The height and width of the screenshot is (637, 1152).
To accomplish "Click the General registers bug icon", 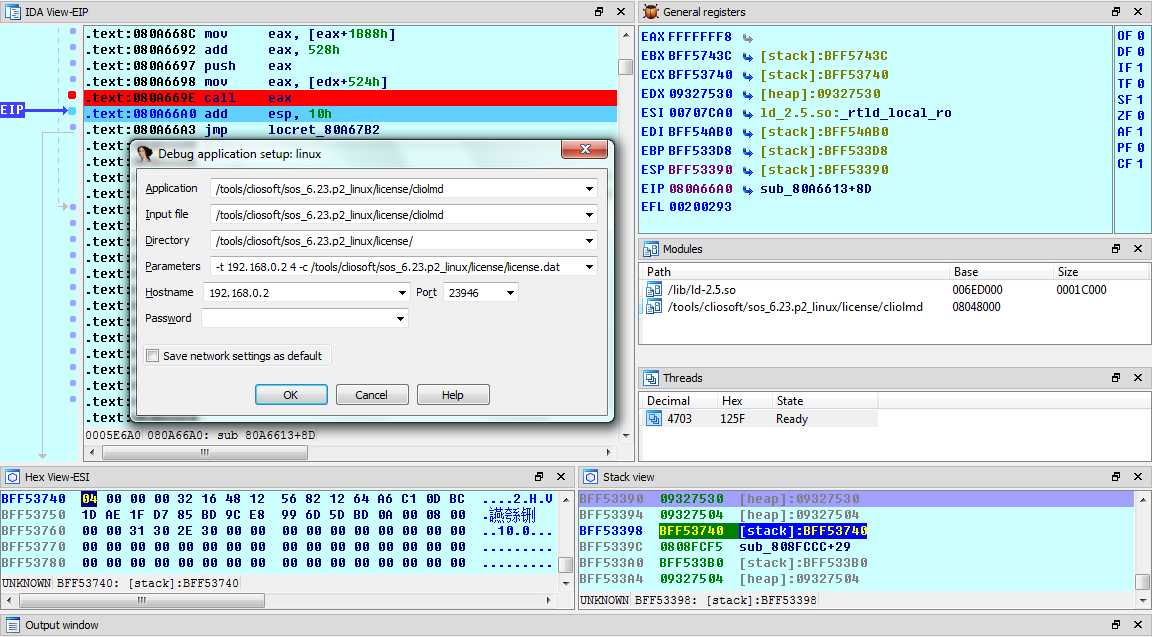I will pos(650,12).
